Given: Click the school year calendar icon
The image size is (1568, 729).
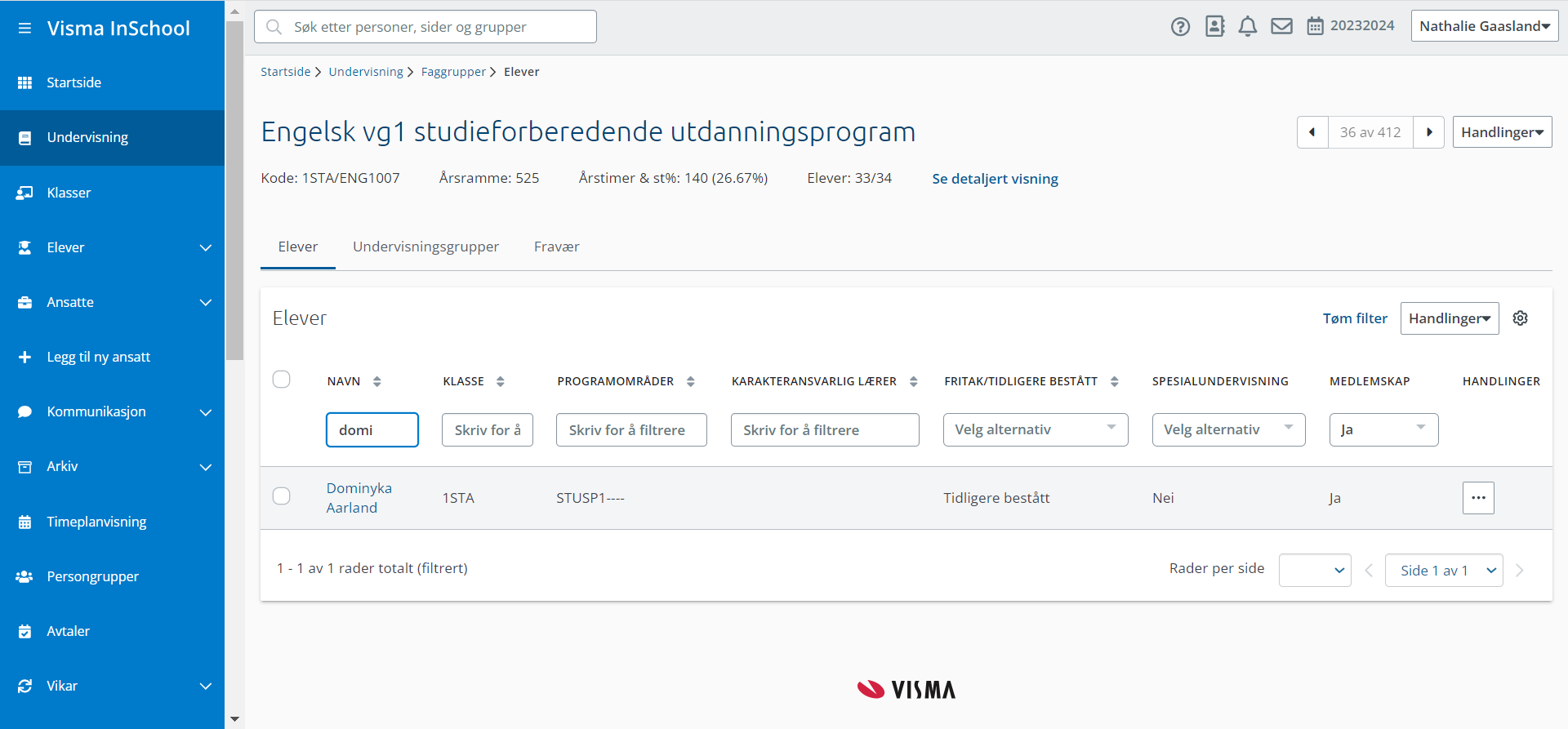Looking at the screenshot, I should (1315, 26).
